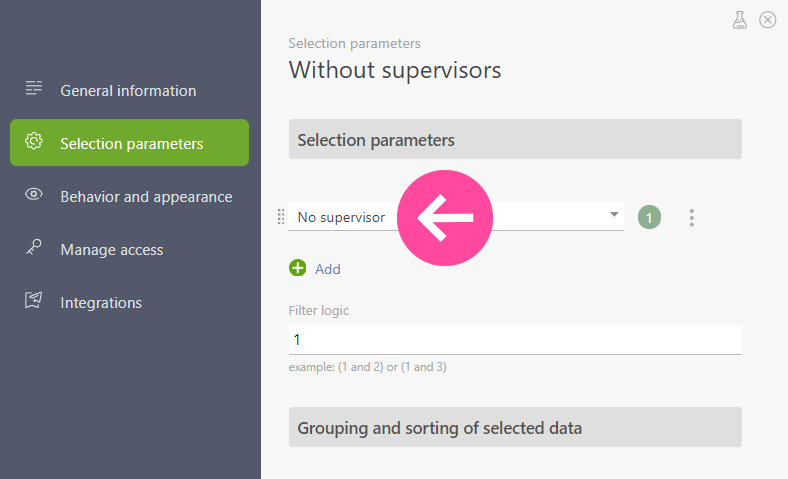Click the key icon for Manage access
788x479 pixels.
click(34, 247)
